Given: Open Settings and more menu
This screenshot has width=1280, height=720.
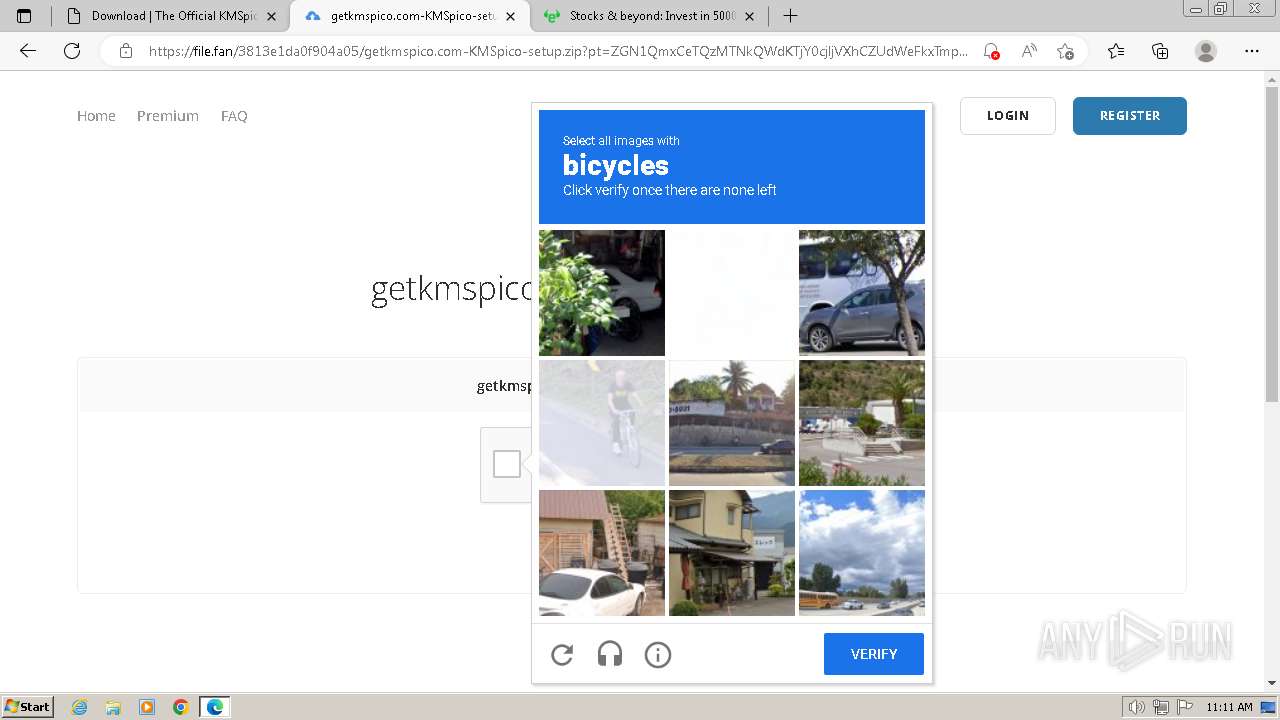Looking at the screenshot, I should coord(1252,51).
